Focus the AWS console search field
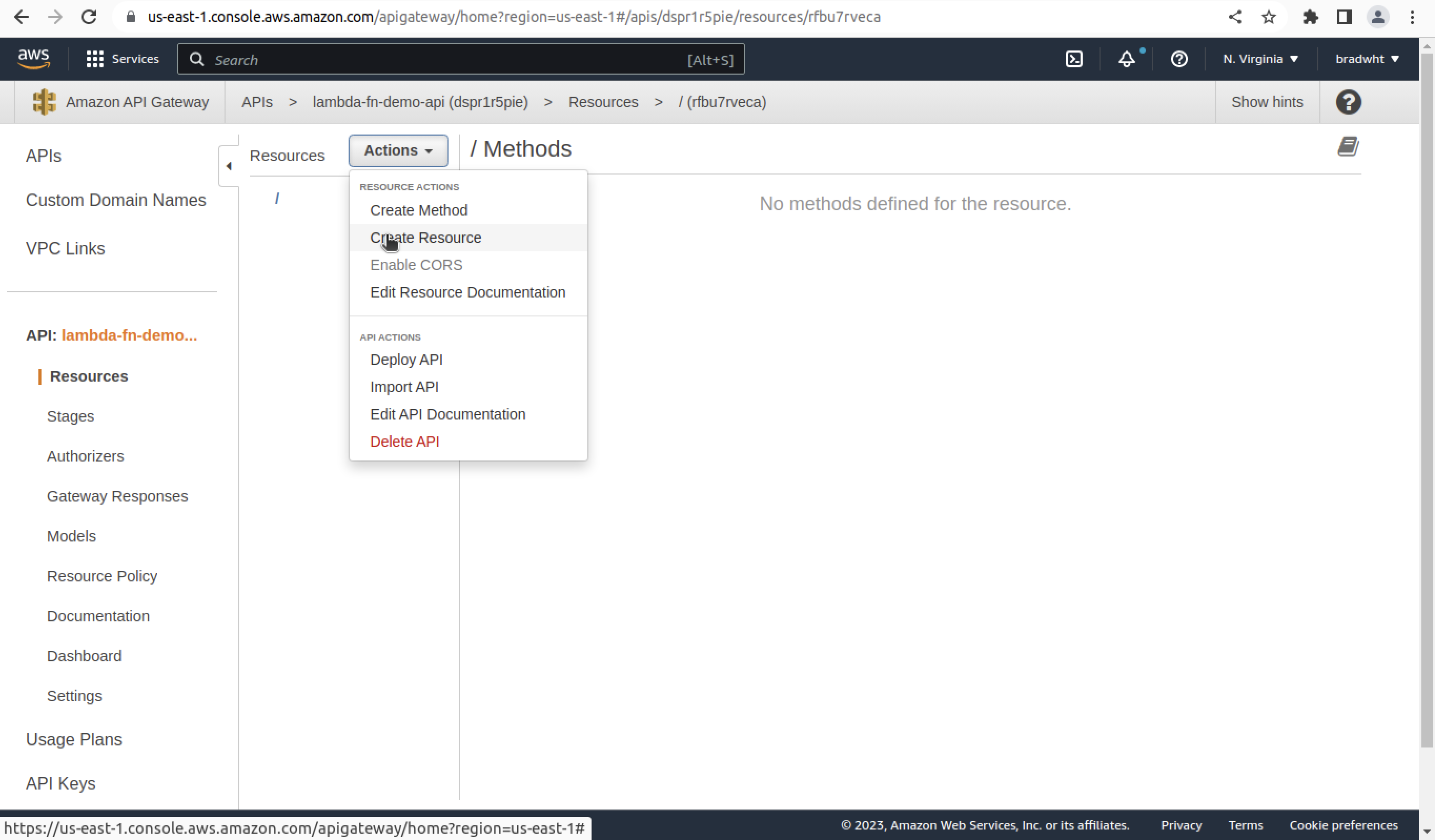The height and width of the screenshot is (840, 1435). (x=460, y=59)
